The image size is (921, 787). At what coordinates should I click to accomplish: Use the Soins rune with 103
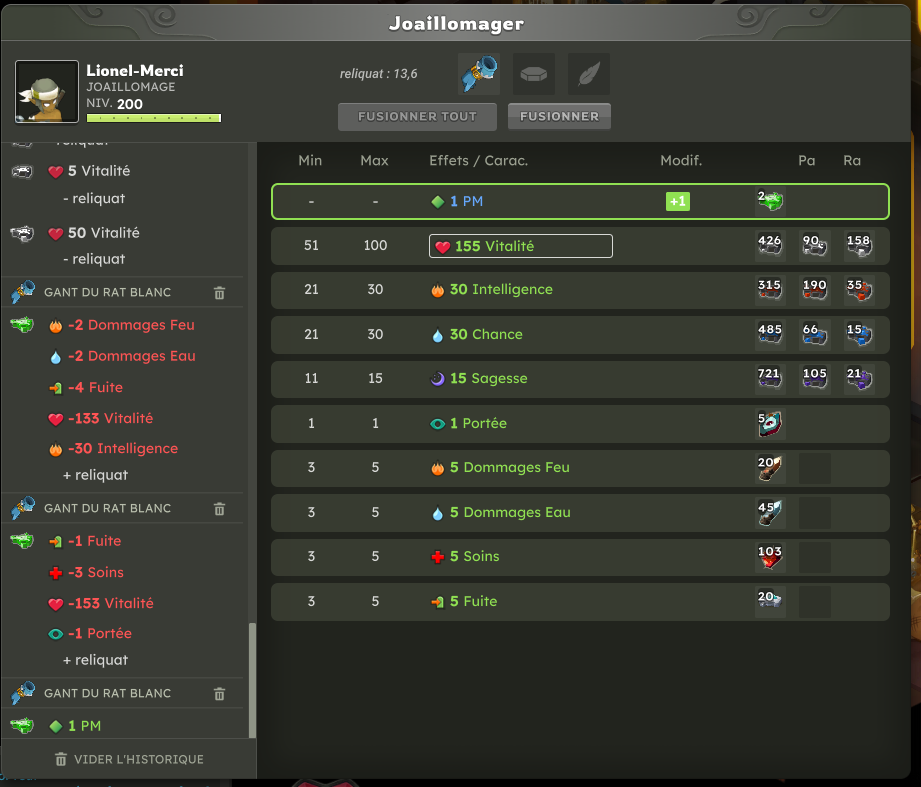tap(769, 556)
